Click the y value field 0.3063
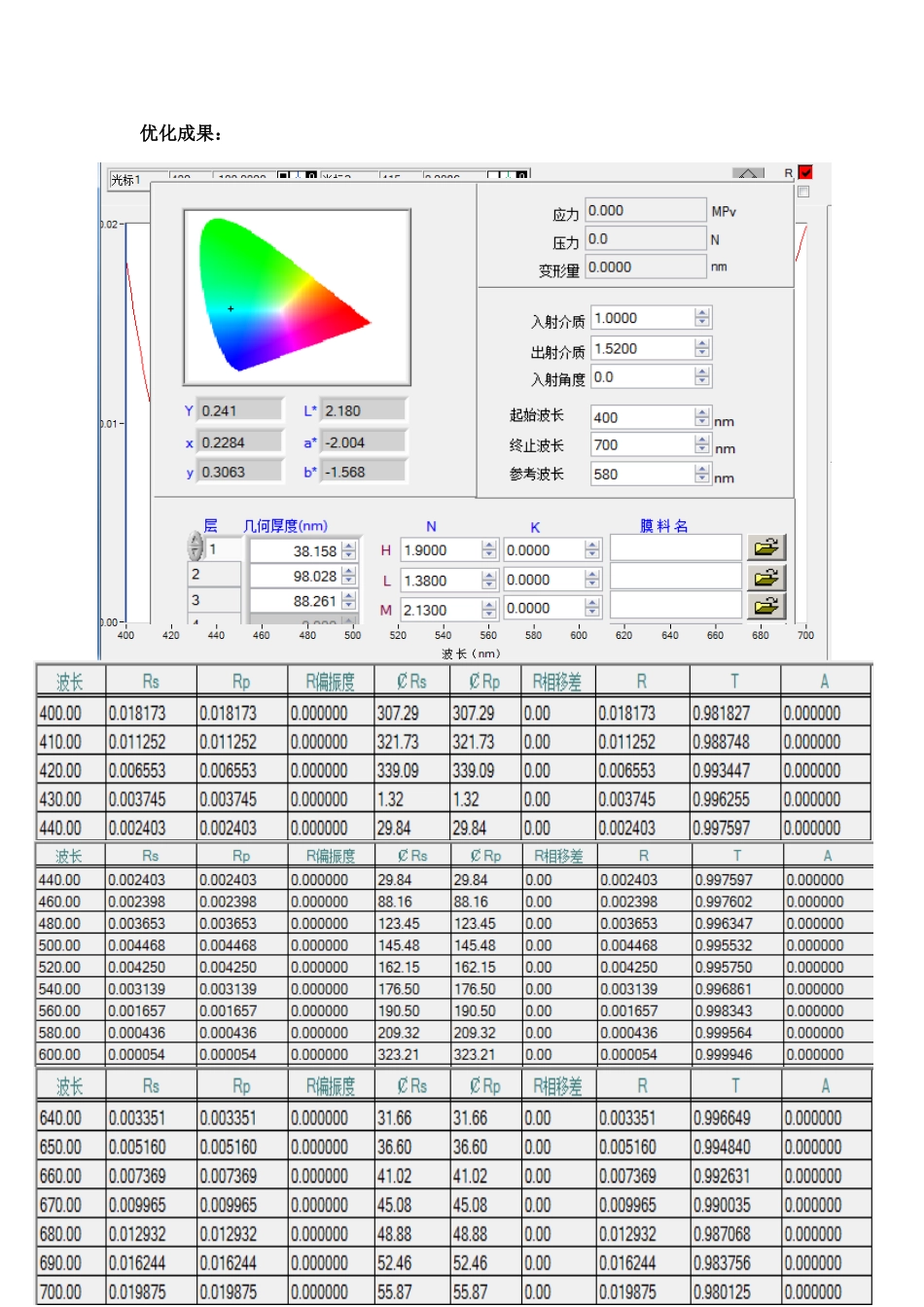This screenshot has height=1307, width=924. tap(240, 472)
